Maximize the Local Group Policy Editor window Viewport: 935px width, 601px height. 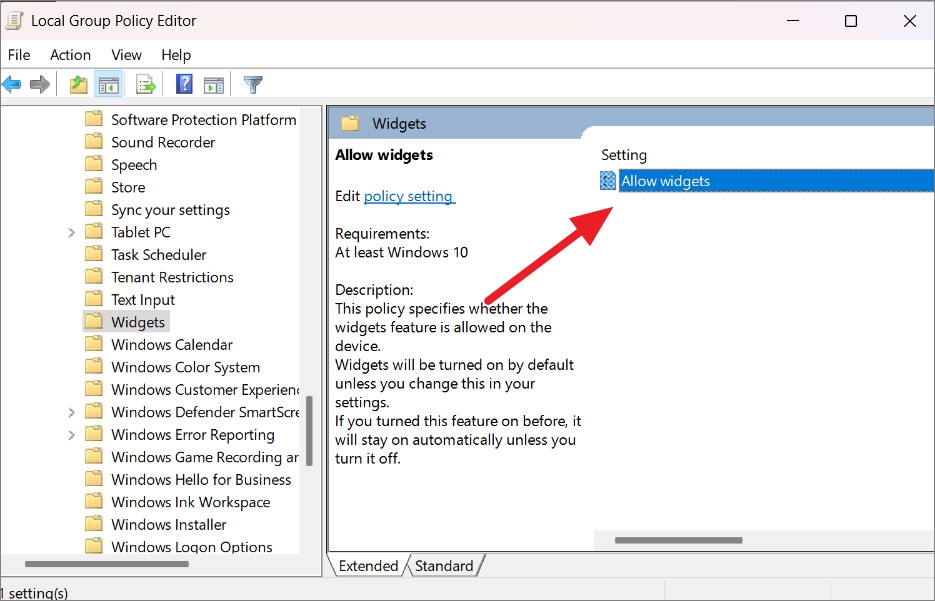851,21
